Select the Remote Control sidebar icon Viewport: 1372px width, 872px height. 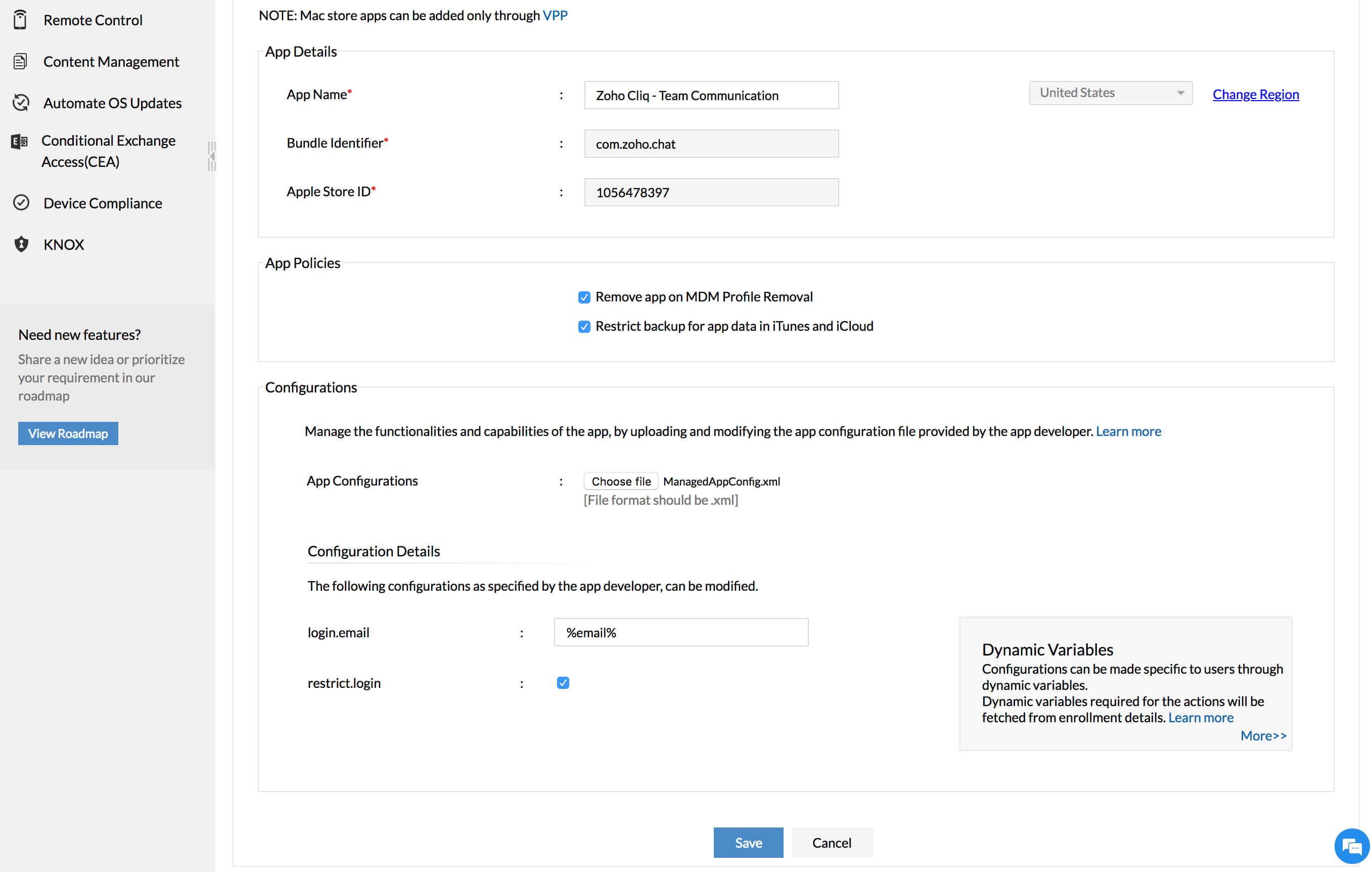pos(21,19)
